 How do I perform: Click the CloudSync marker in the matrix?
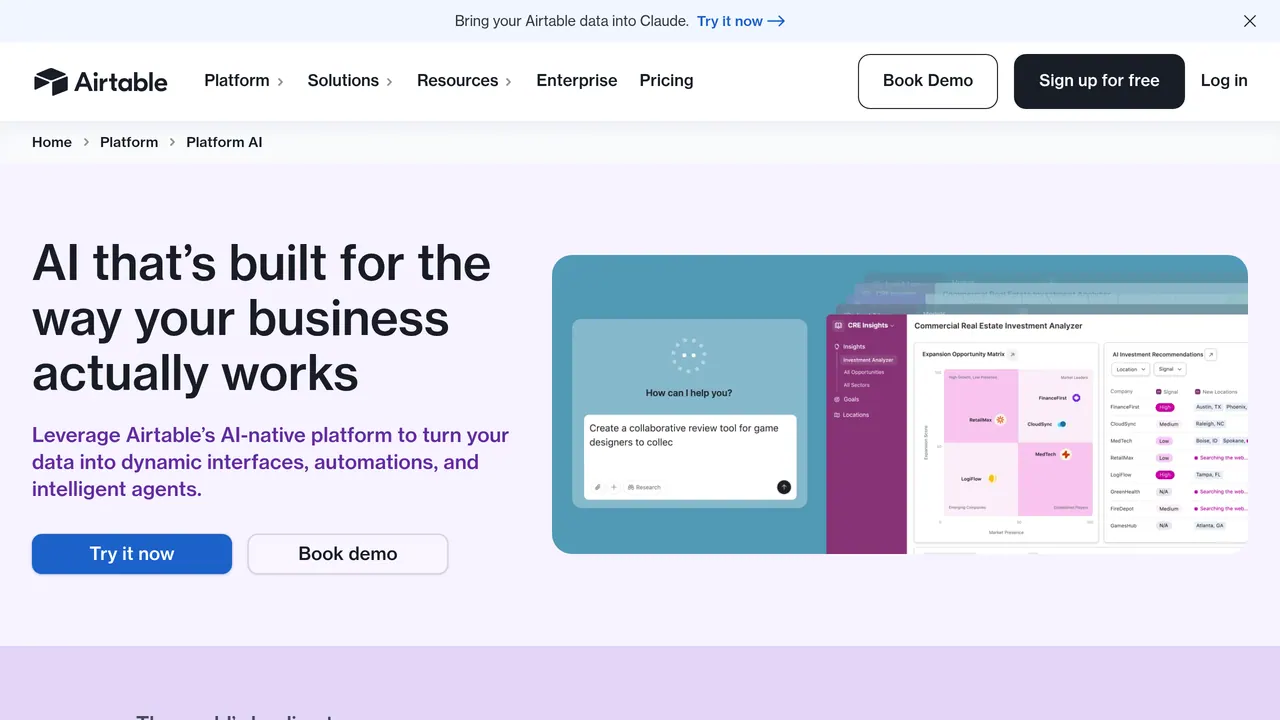tap(1061, 424)
